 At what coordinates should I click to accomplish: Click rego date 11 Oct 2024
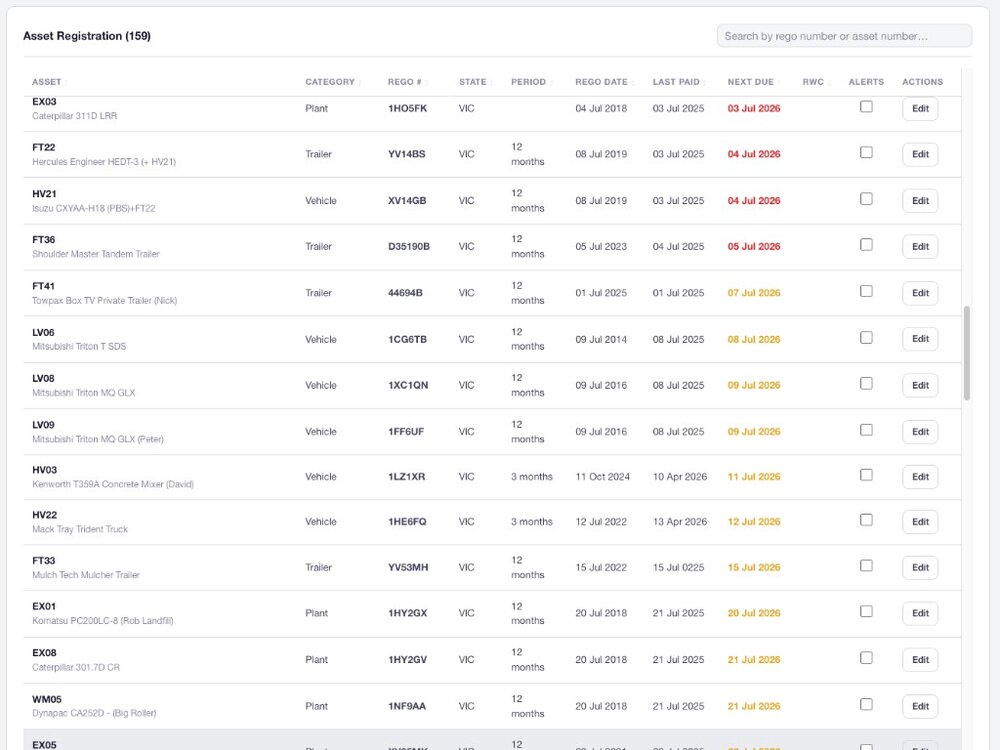[603, 477]
